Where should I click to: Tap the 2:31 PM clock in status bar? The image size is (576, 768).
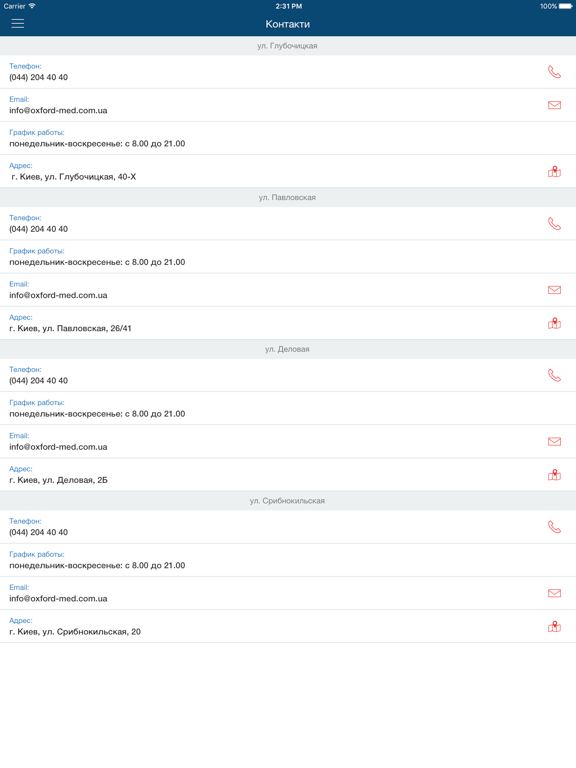coord(288,6)
